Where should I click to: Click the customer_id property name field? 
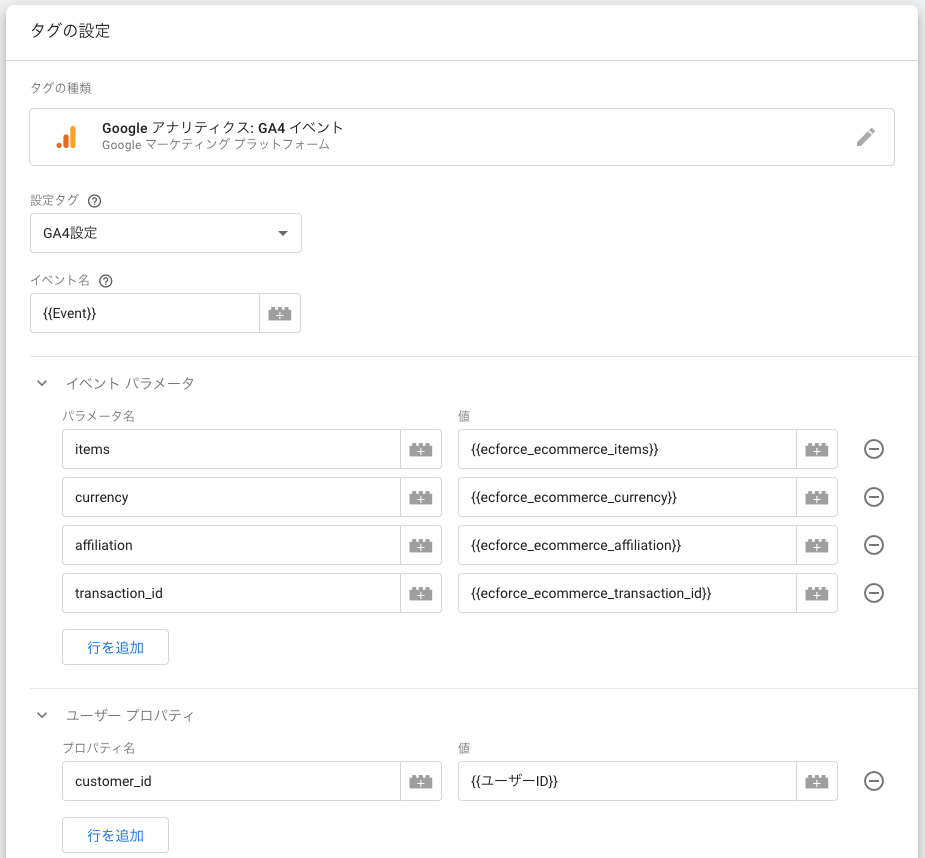(x=231, y=781)
